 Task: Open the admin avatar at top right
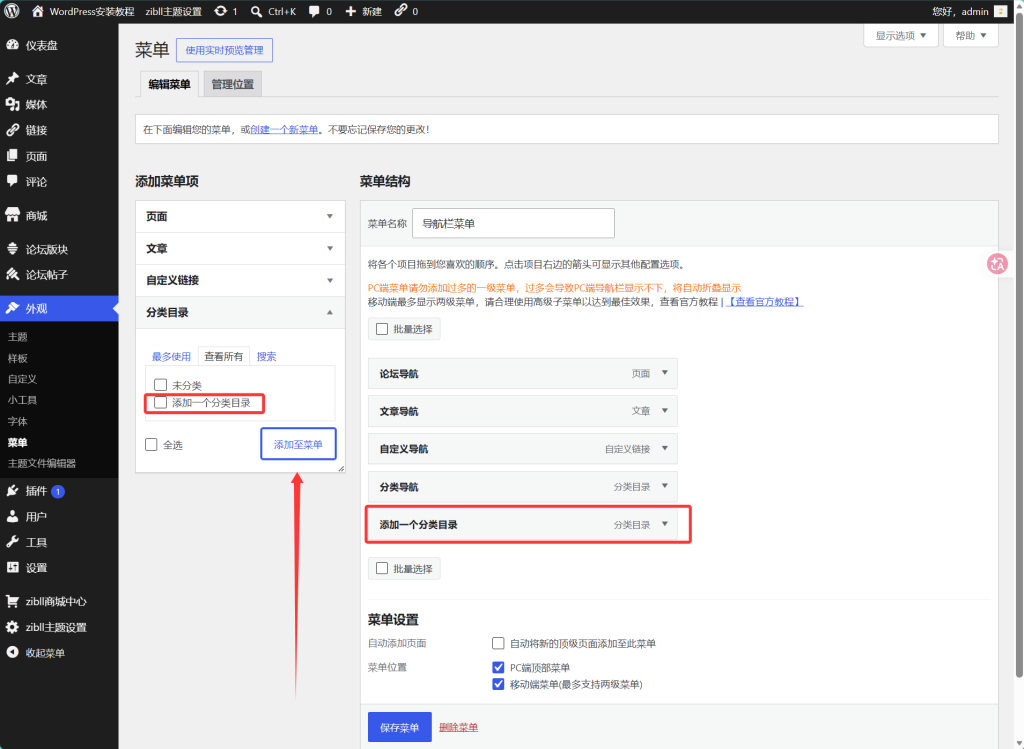[x=1000, y=11]
